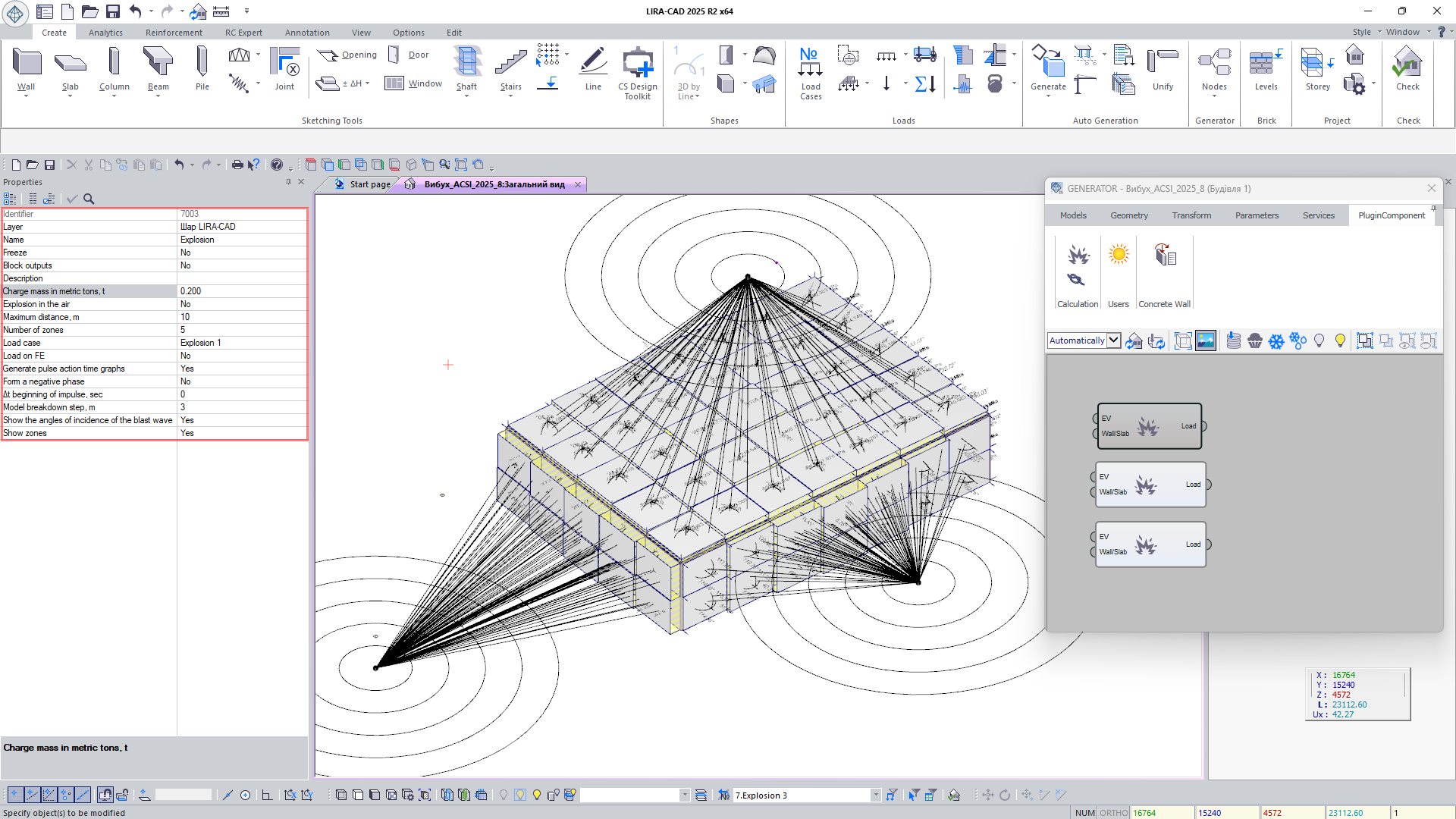Click the Opening button in Sketching Tools
This screenshot has width=1456, height=819.
347,55
